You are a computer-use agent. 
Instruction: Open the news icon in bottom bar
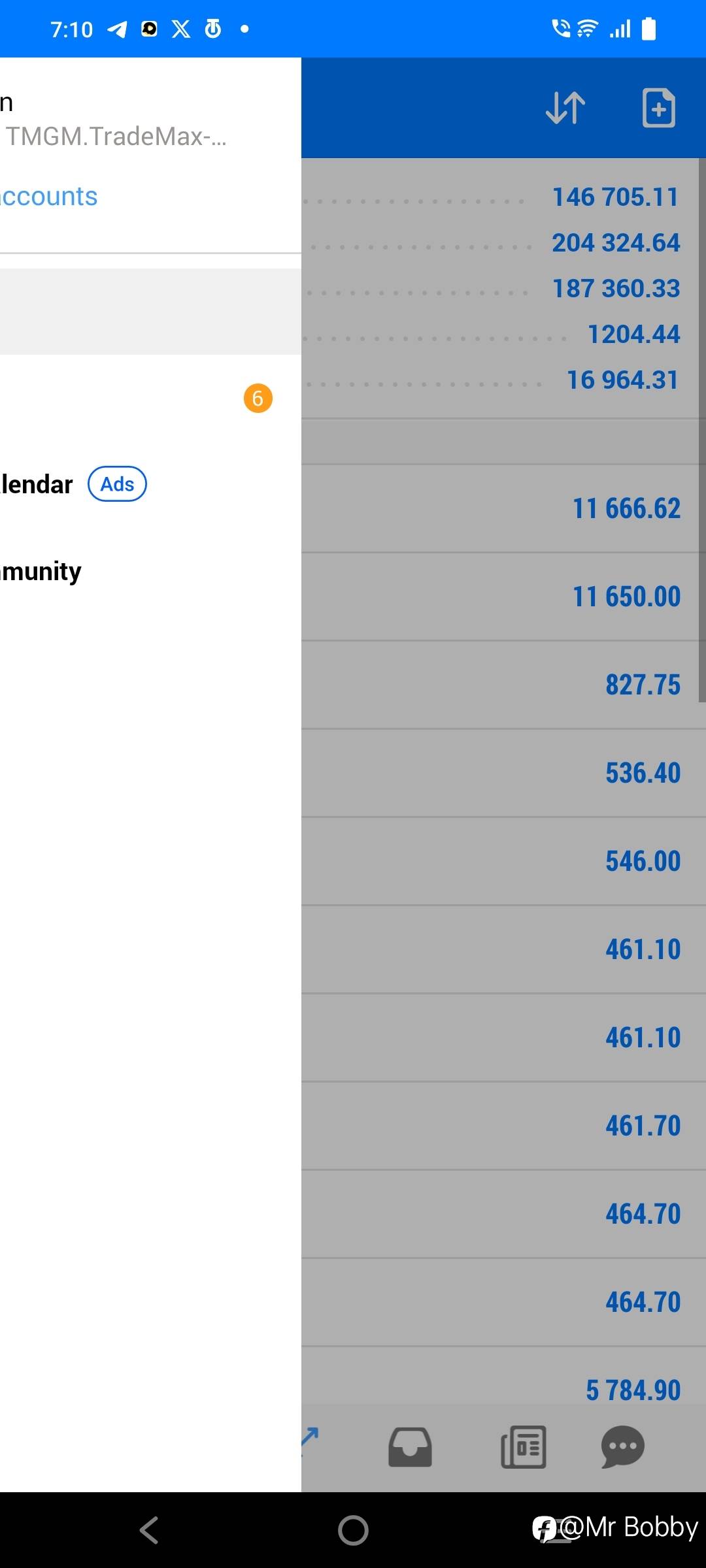pyautogui.click(x=523, y=1447)
